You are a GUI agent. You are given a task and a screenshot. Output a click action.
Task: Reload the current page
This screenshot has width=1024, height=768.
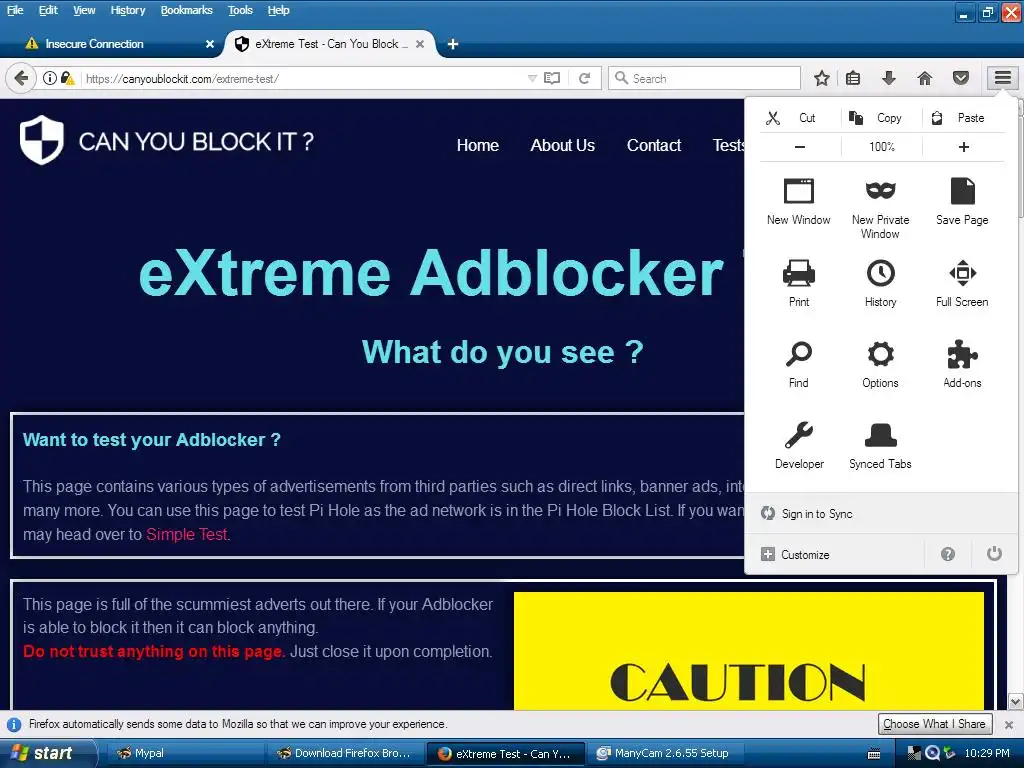tap(584, 78)
